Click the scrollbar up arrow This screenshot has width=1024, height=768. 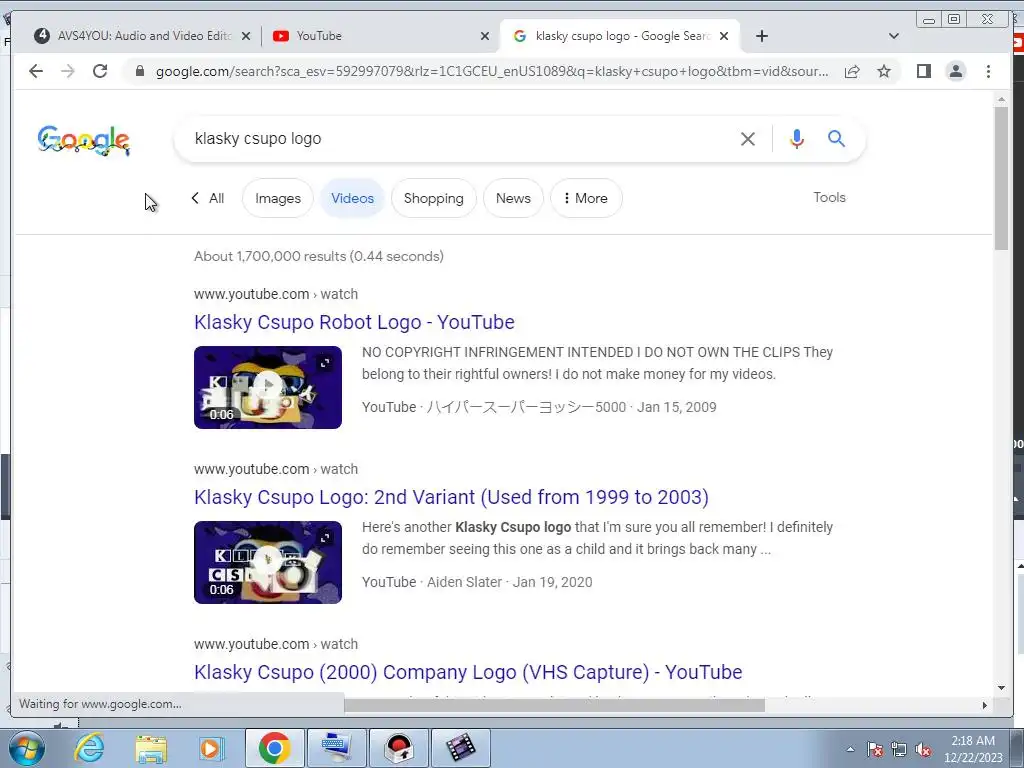pyautogui.click(x=1001, y=99)
